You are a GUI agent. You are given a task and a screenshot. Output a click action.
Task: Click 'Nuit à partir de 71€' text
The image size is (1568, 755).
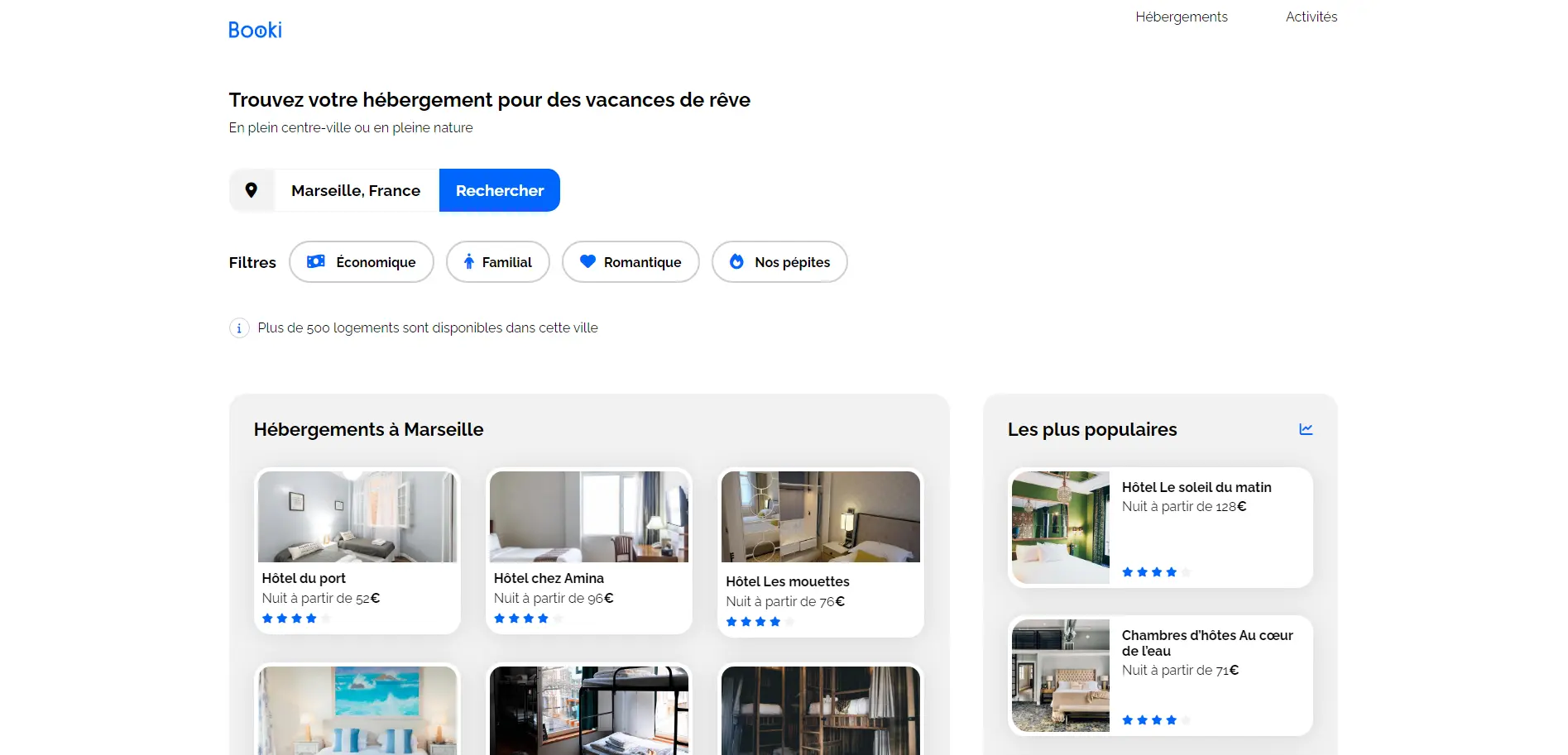[x=1180, y=670]
